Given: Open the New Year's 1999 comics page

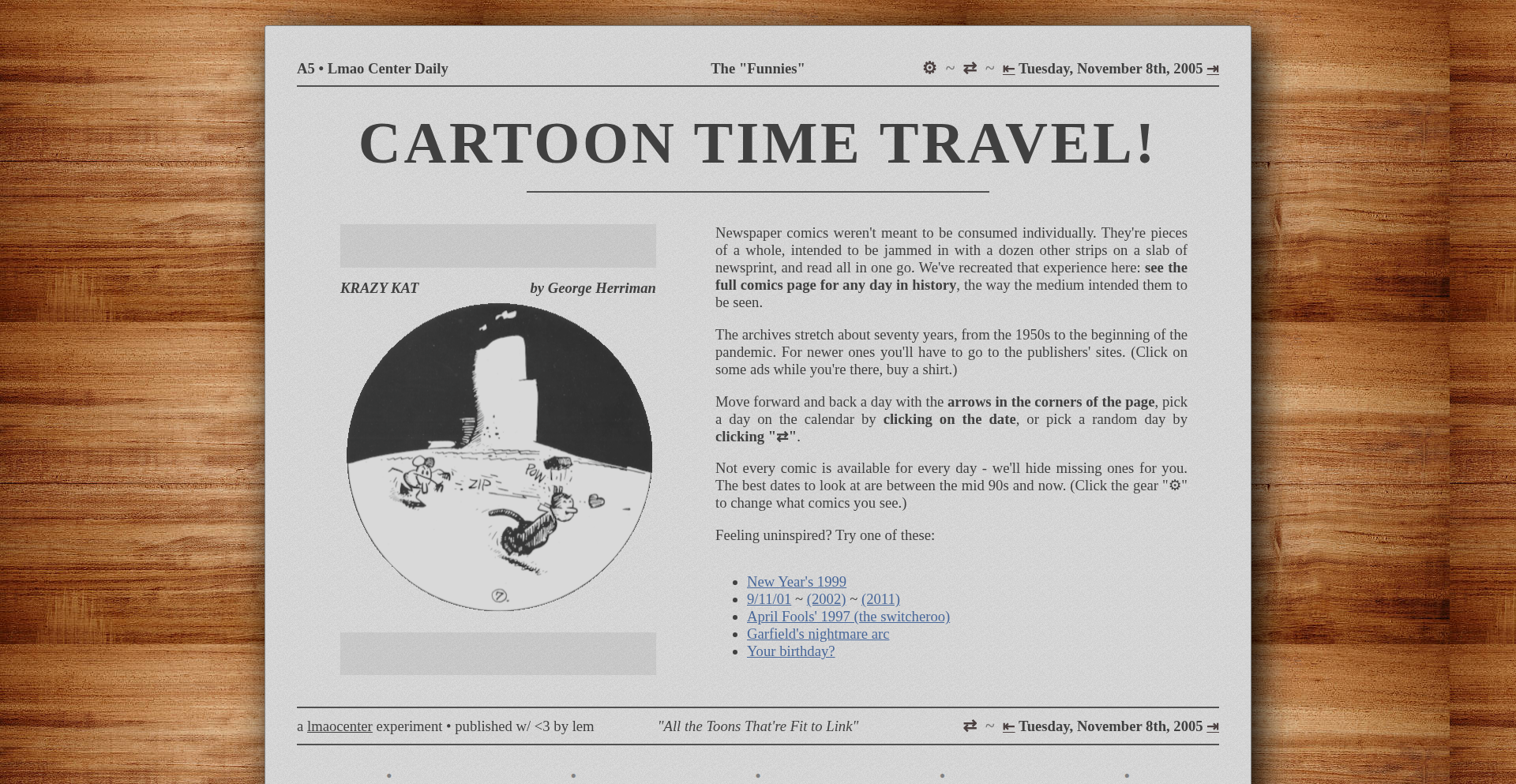Looking at the screenshot, I should [x=796, y=582].
